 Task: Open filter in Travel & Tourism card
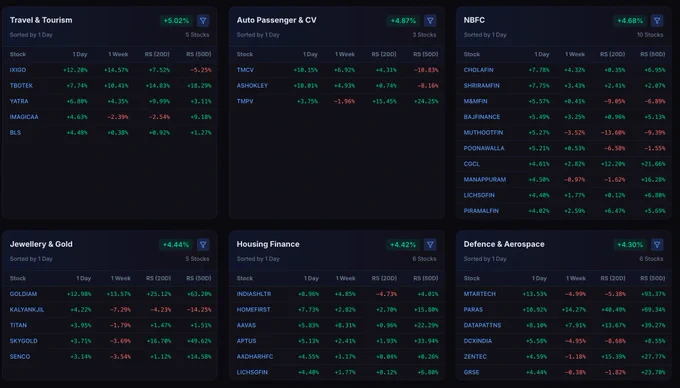click(203, 20)
